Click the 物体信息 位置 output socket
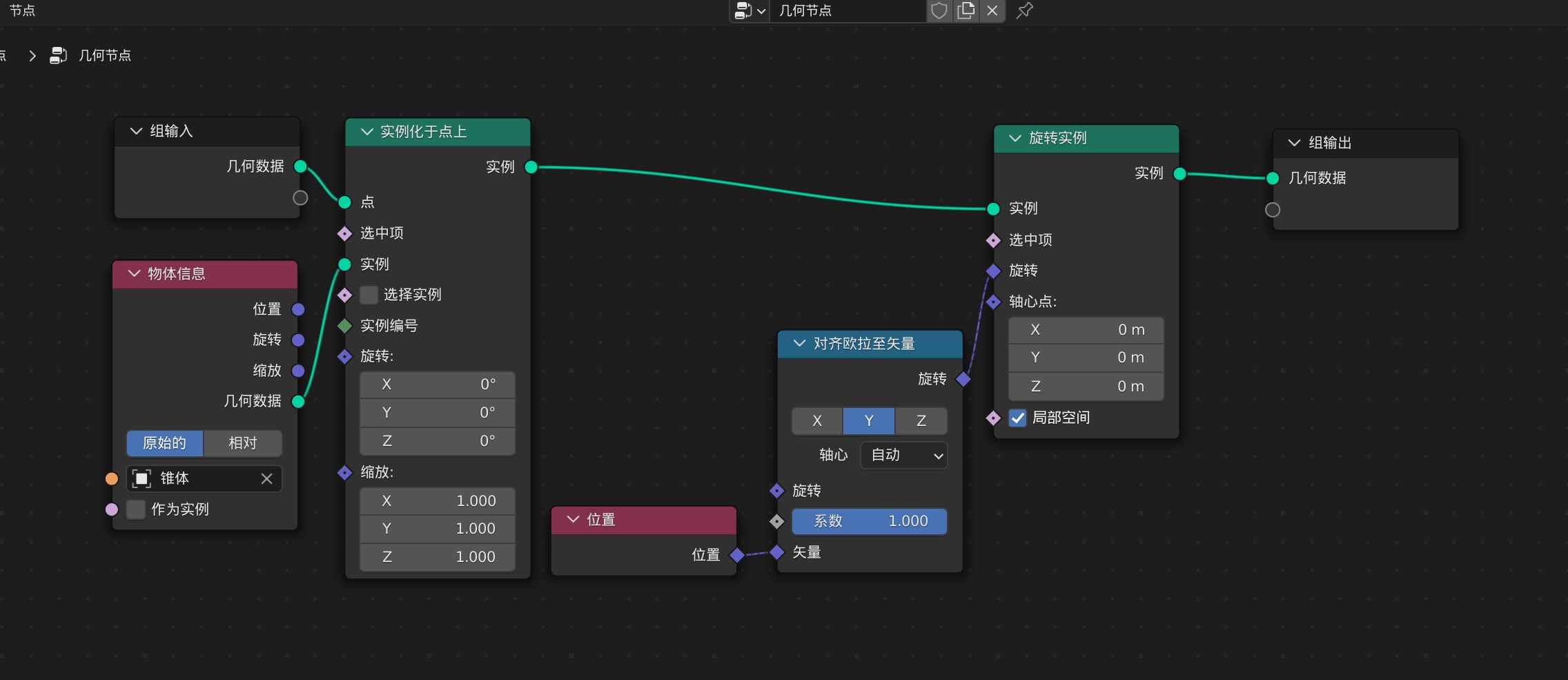 (x=298, y=309)
